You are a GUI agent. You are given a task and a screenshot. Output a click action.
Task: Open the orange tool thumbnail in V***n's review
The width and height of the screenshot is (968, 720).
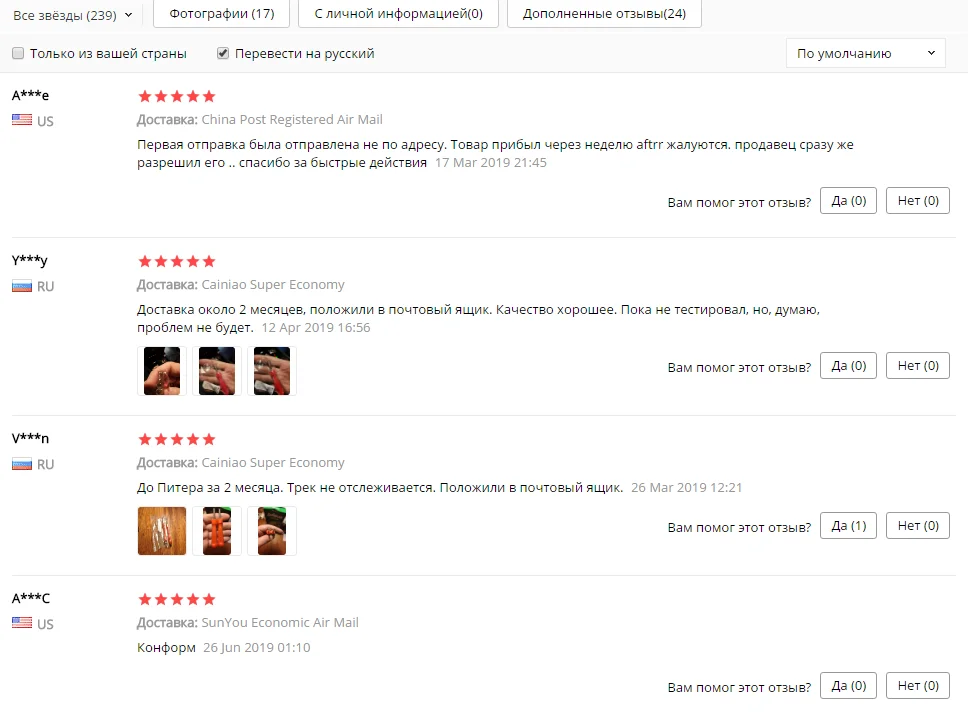[217, 530]
